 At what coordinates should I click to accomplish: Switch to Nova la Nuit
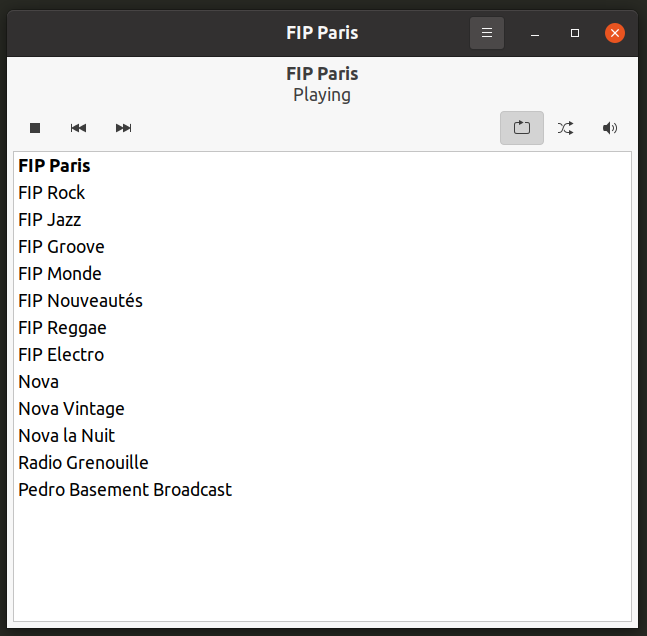[x=67, y=436]
